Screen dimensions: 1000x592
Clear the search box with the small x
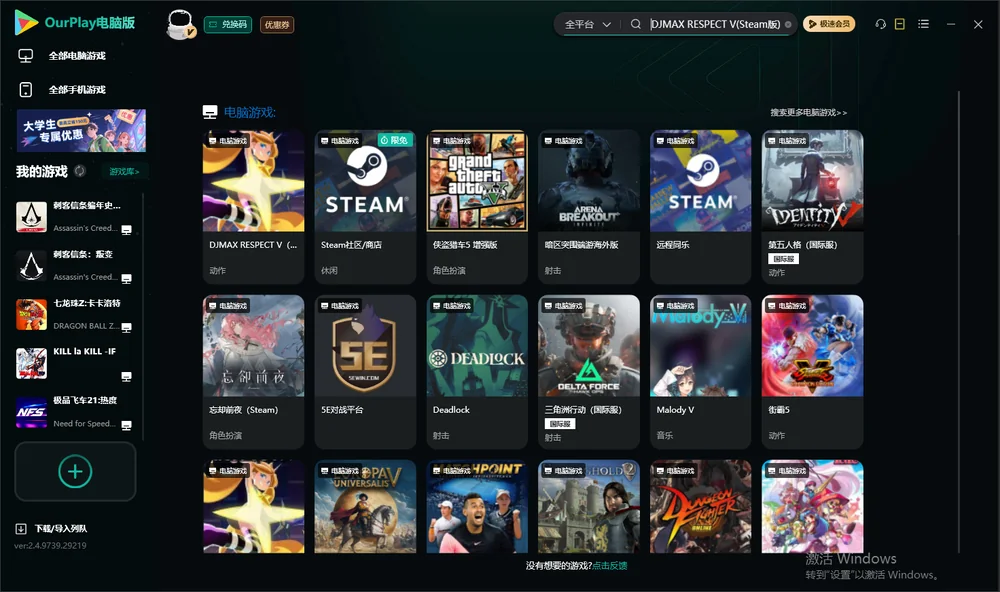(788, 25)
